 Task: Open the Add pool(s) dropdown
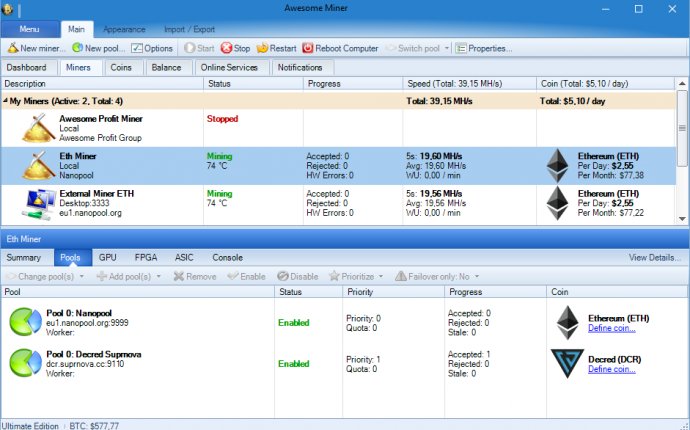pos(129,276)
